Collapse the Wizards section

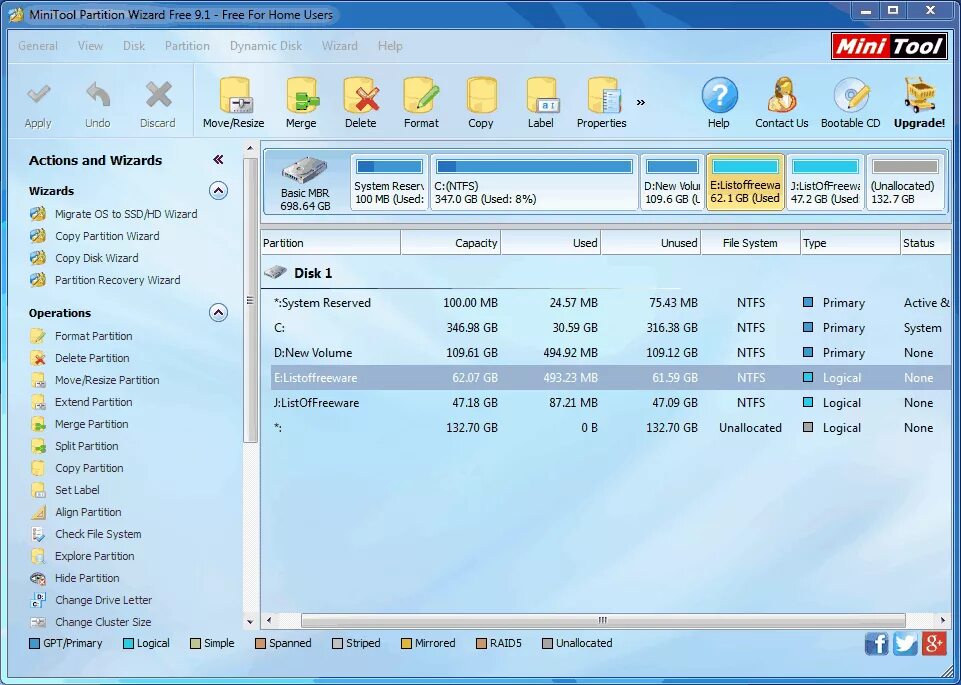[x=218, y=191]
